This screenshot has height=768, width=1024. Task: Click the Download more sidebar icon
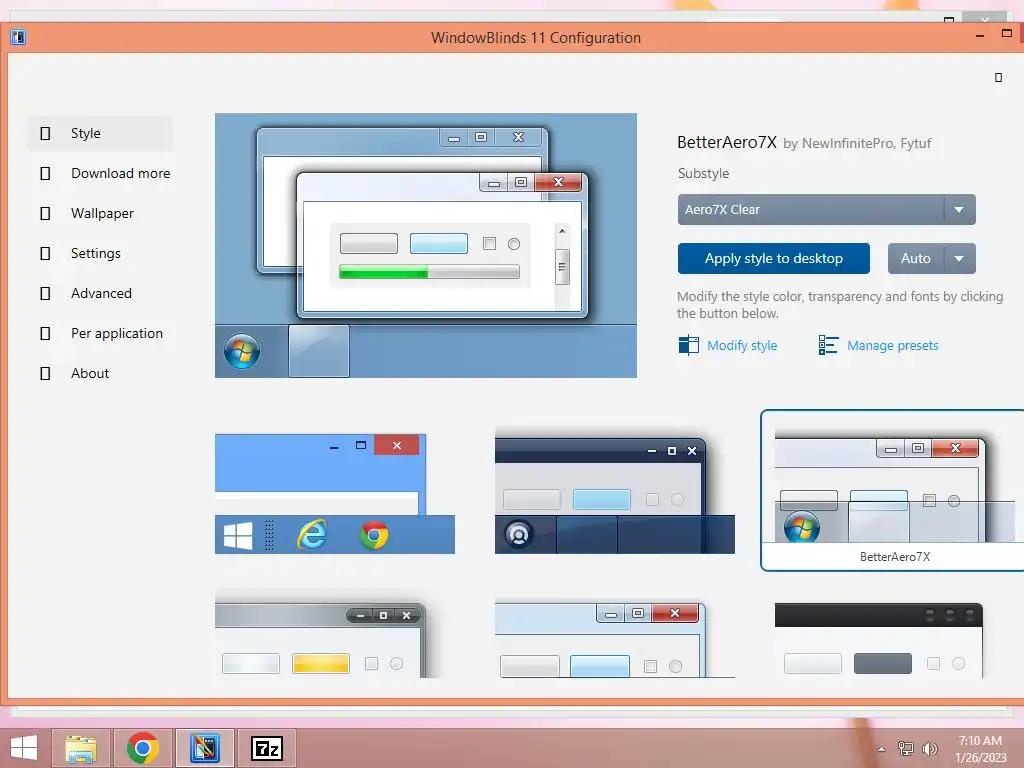click(x=45, y=173)
